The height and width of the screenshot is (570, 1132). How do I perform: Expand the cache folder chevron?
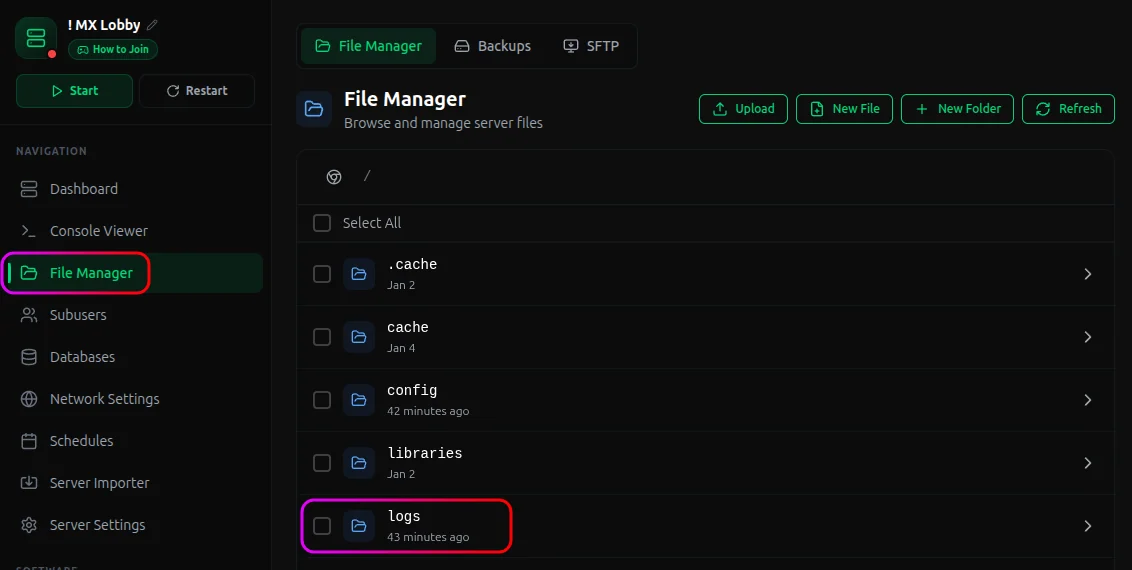[x=1087, y=337]
